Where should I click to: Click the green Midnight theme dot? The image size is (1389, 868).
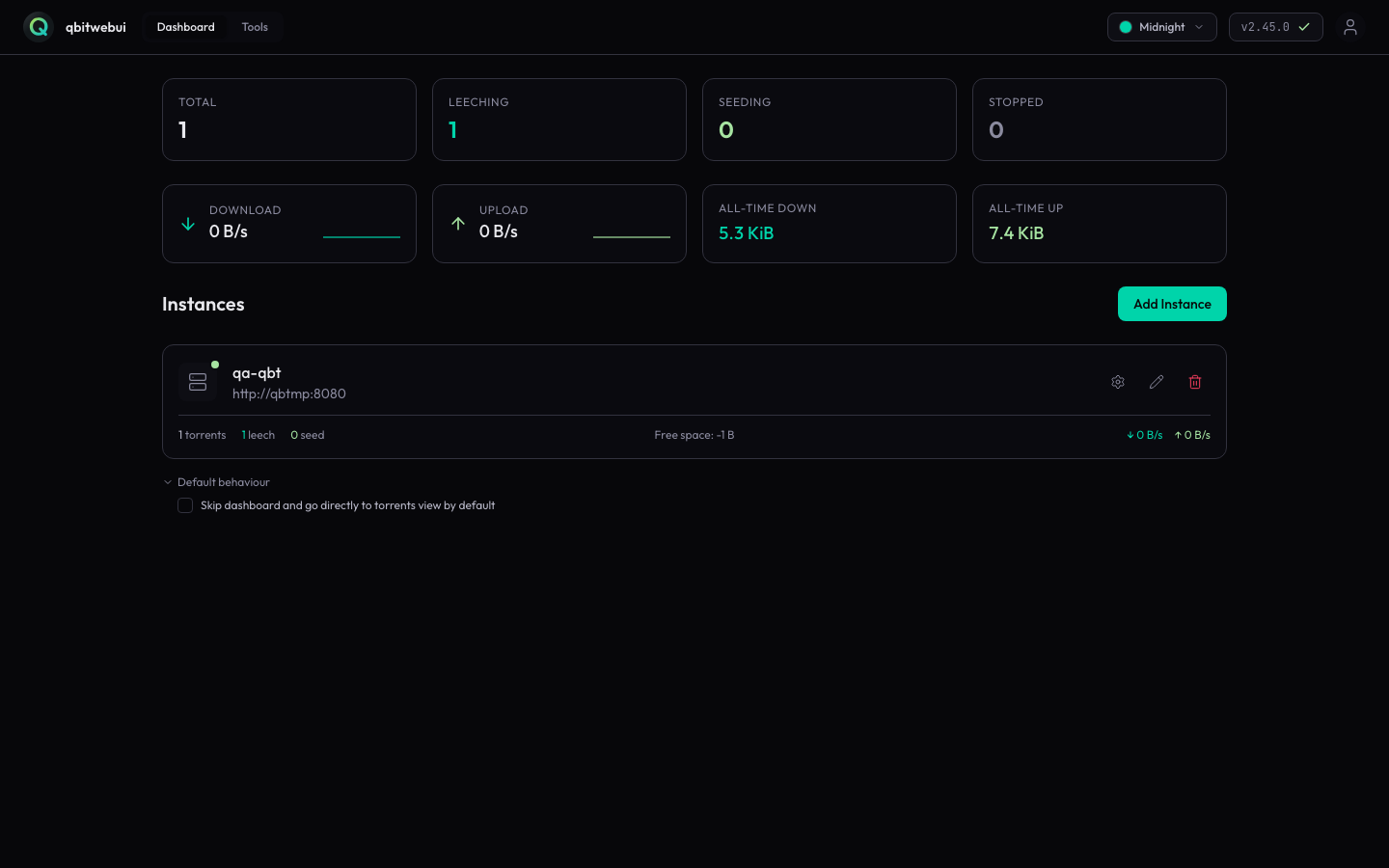point(1126,27)
